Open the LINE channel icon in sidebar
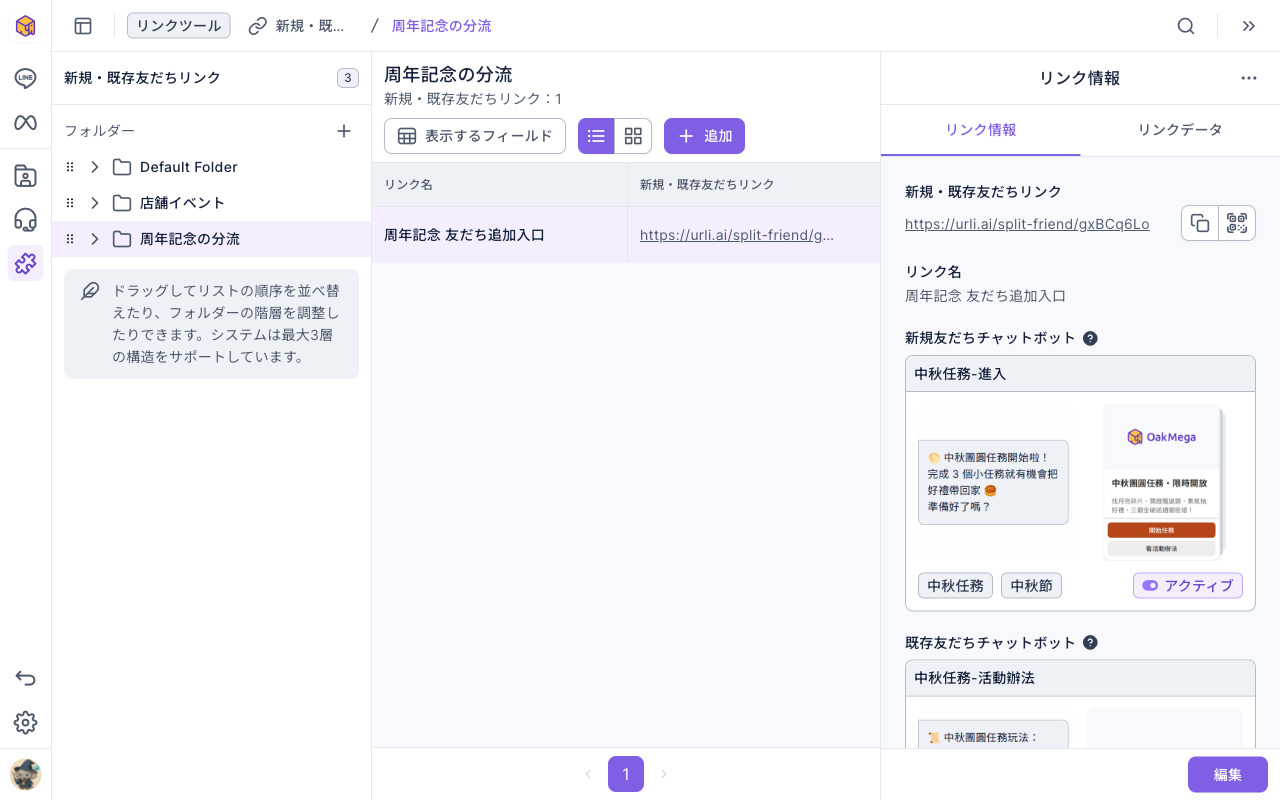The image size is (1280, 800). tap(25, 78)
